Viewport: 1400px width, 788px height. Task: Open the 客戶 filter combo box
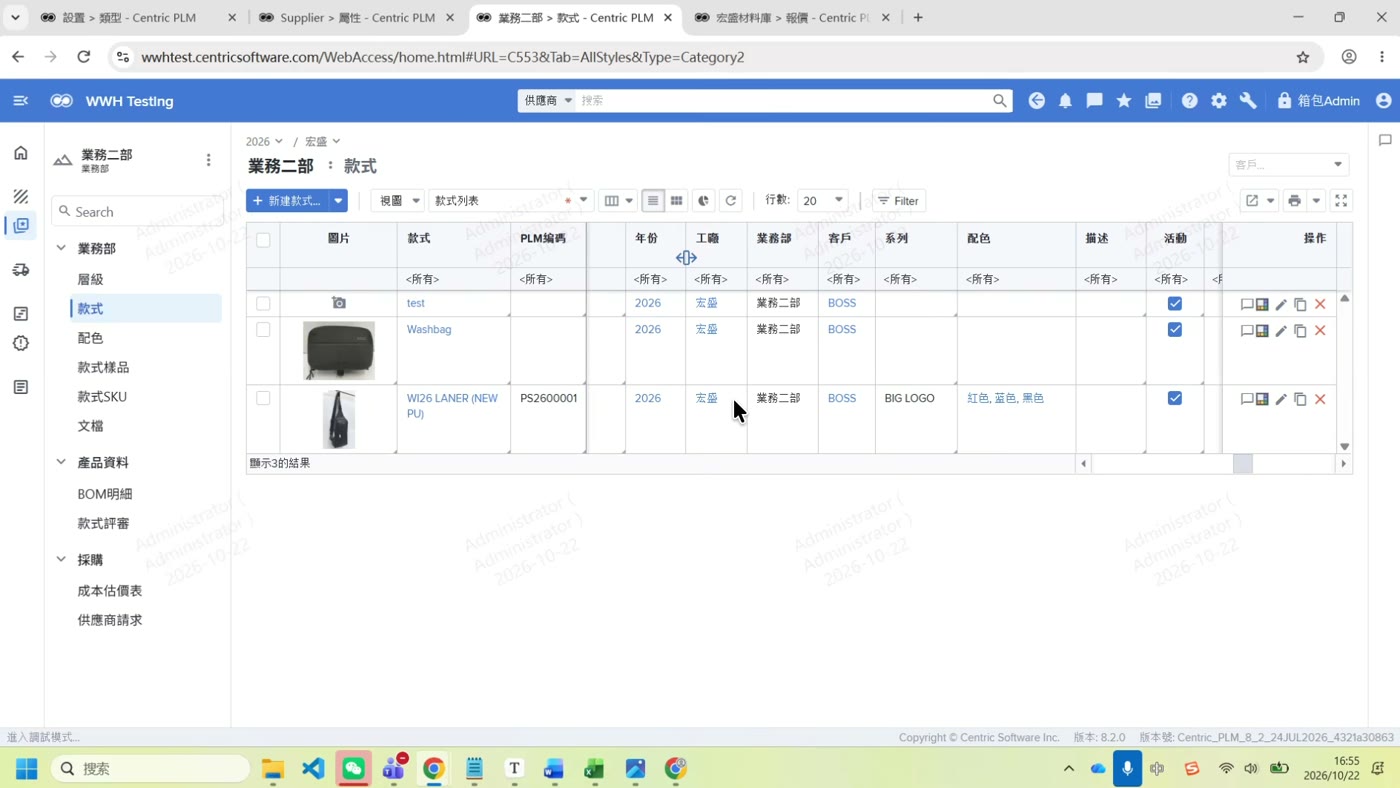1288,164
